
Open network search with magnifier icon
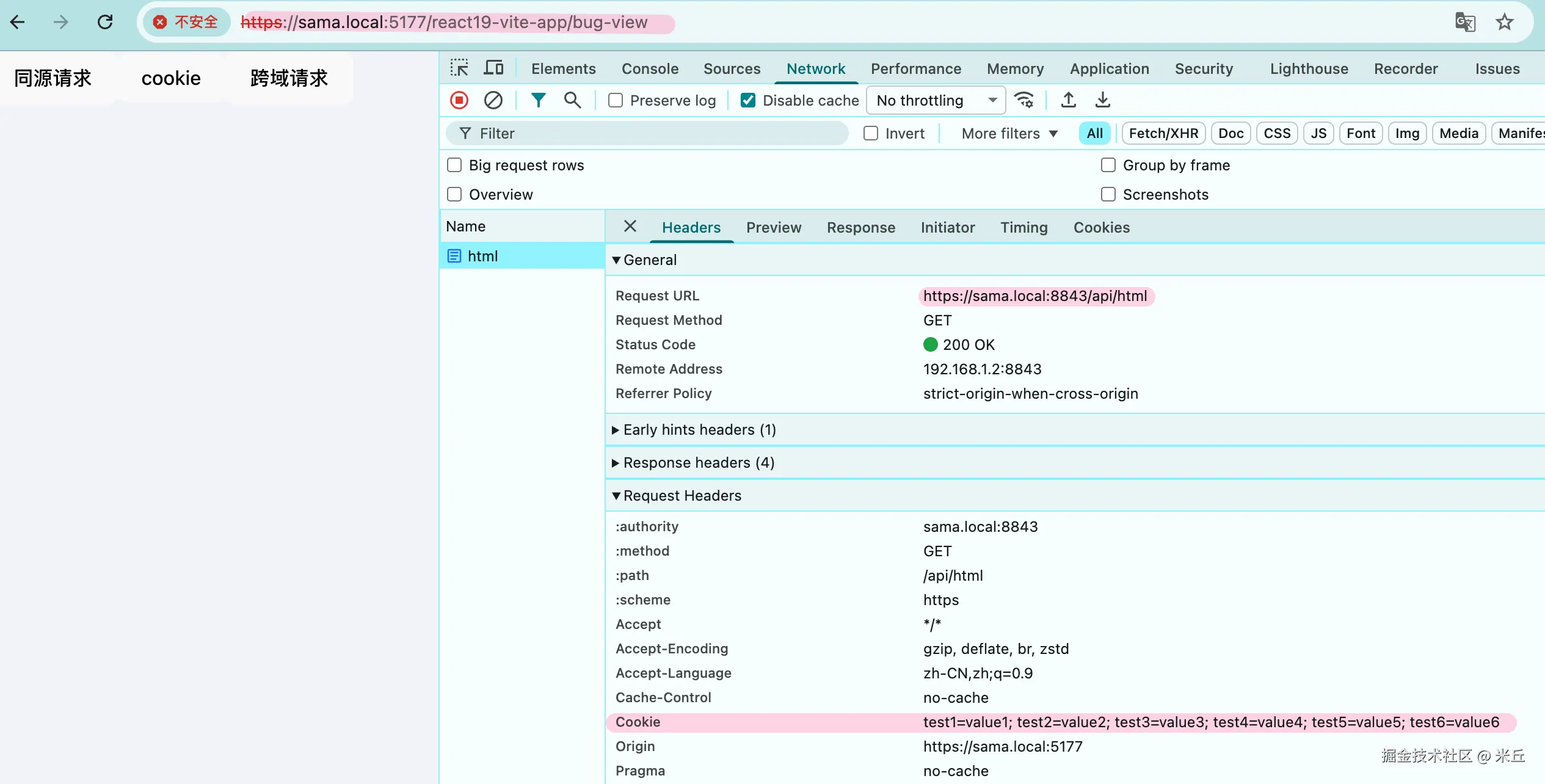[x=572, y=100]
